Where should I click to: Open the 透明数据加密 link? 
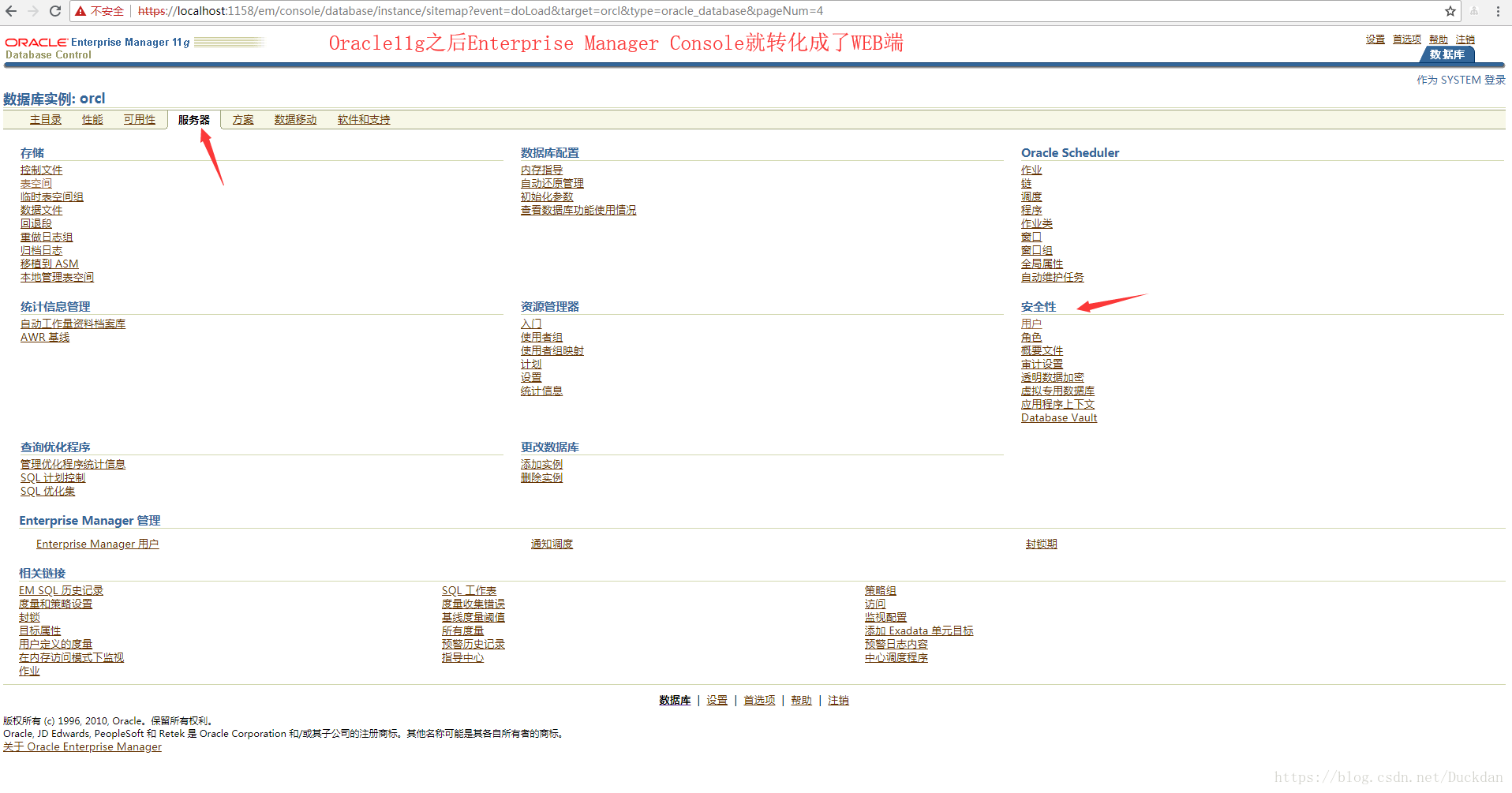click(x=1053, y=378)
